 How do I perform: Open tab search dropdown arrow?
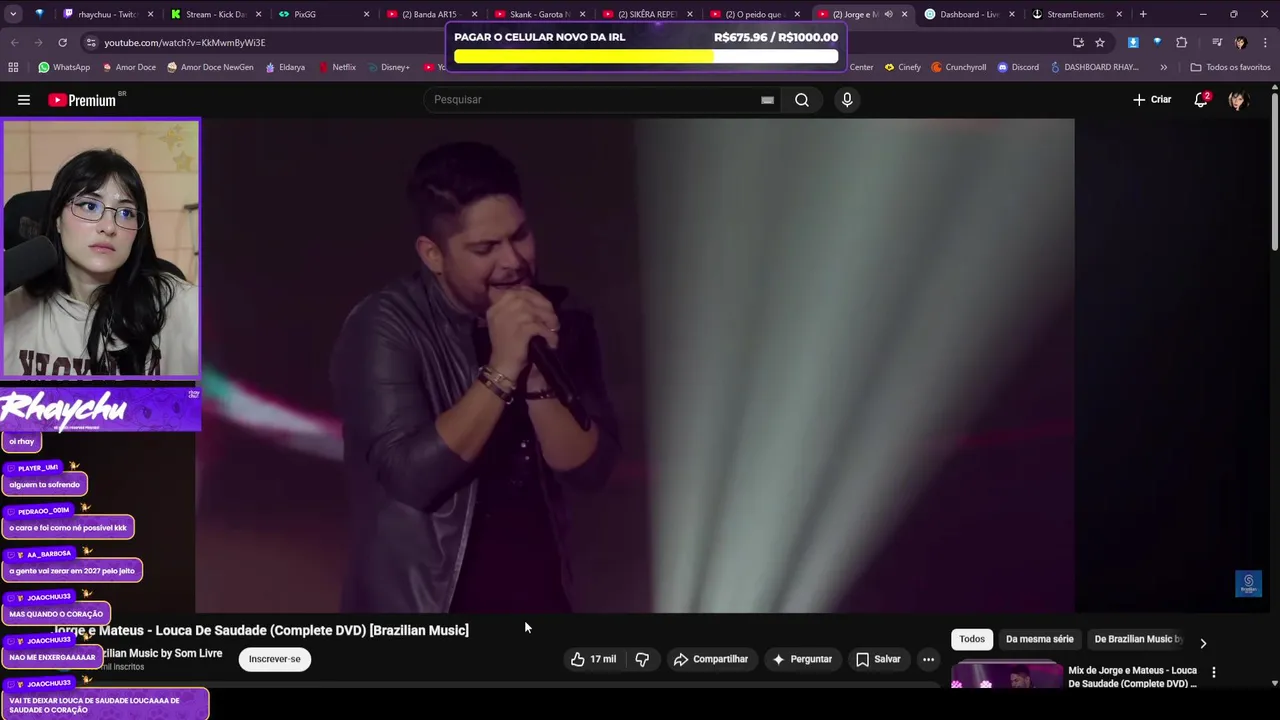pos(14,14)
